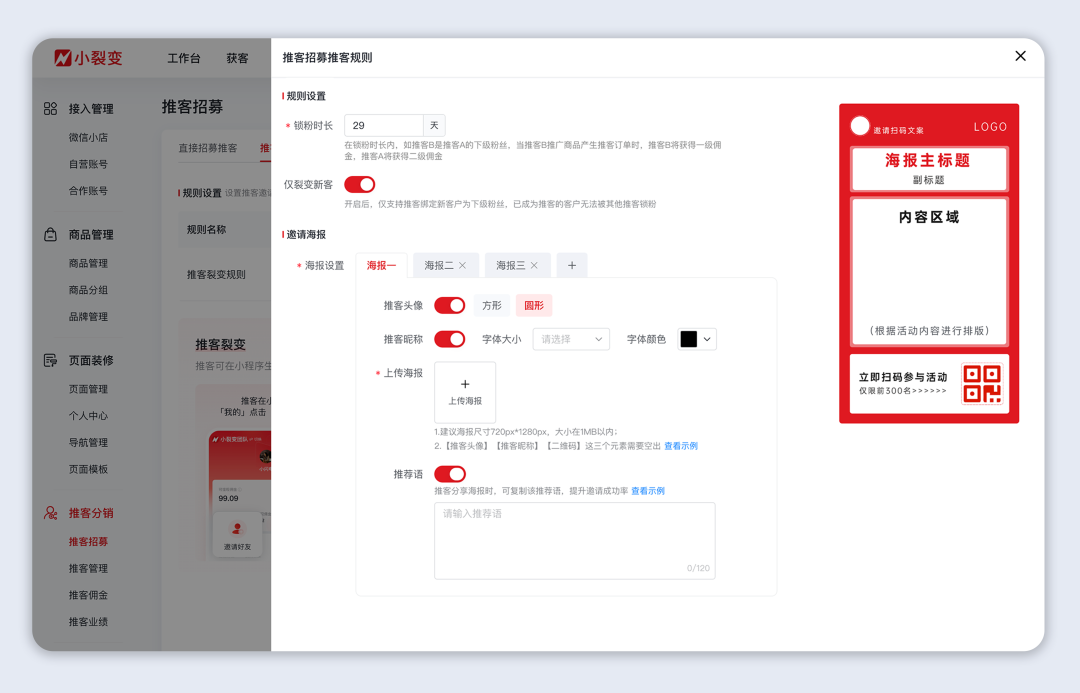The width and height of the screenshot is (1080, 693).
Task: Click the 推客分销 sidebar icon
Action: 50,513
